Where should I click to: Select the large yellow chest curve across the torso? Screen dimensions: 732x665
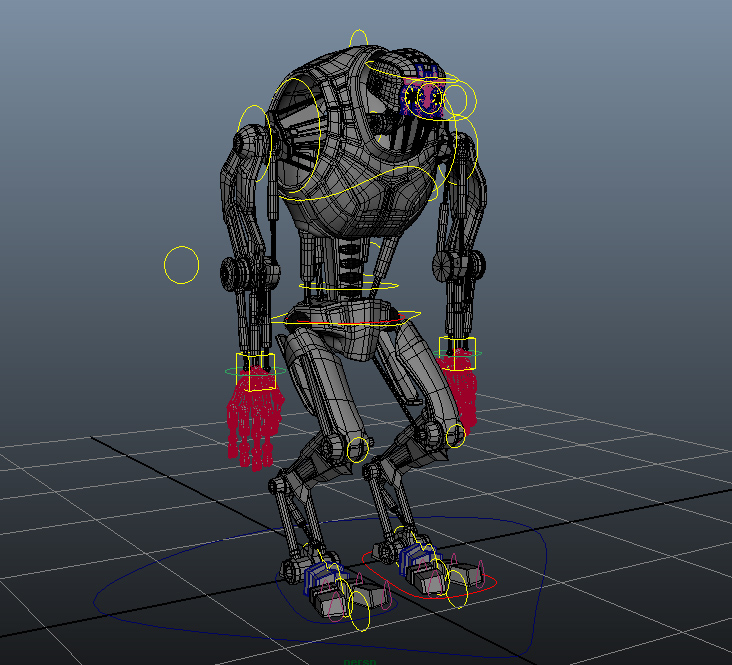pos(359,184)
